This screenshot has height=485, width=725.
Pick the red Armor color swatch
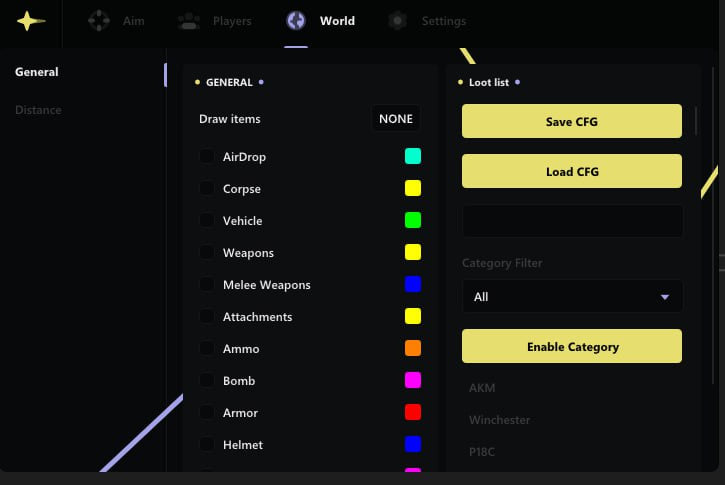pos(412,413)
